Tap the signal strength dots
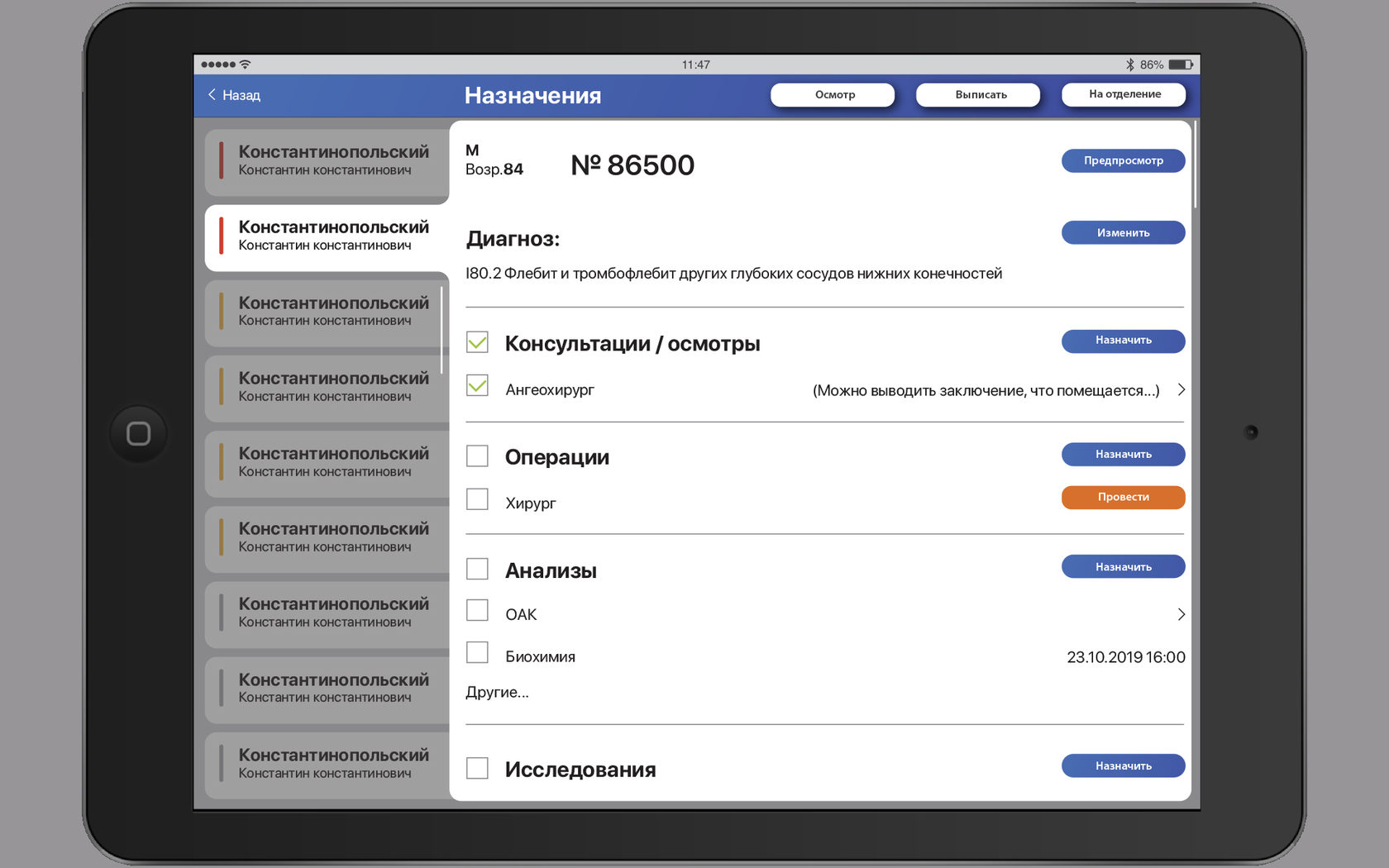 (x=218, y=64)
